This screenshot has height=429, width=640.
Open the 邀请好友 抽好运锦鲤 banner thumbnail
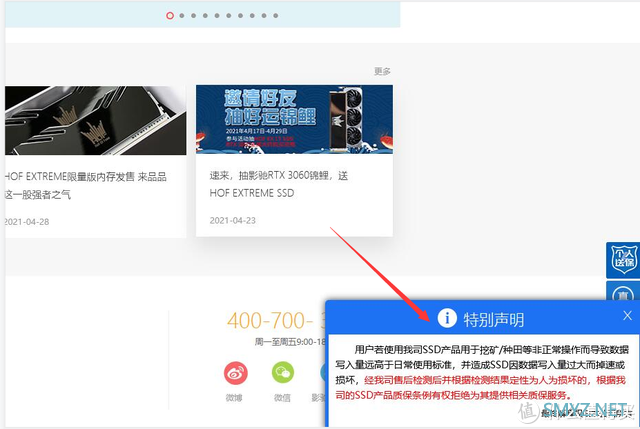pos(294,119)
